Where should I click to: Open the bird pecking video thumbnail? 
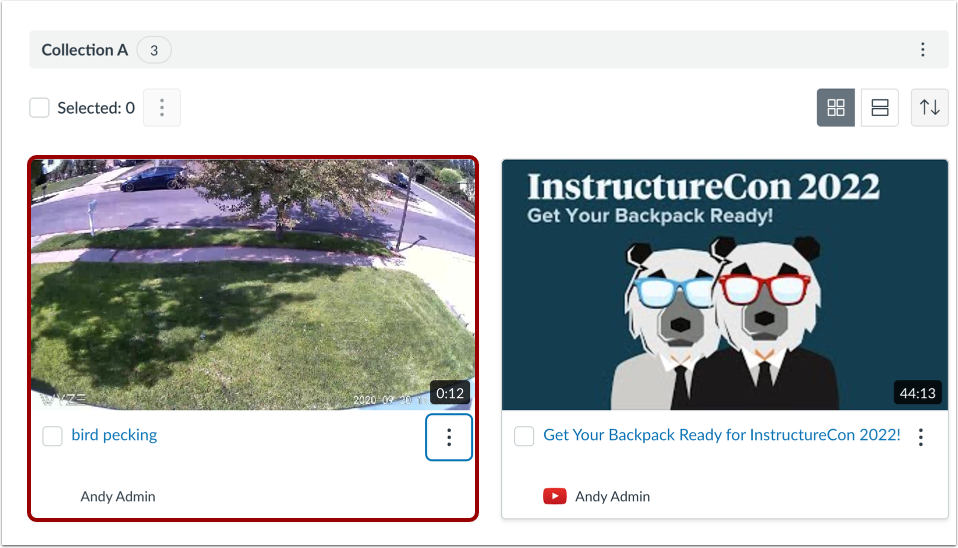[253, 285]
